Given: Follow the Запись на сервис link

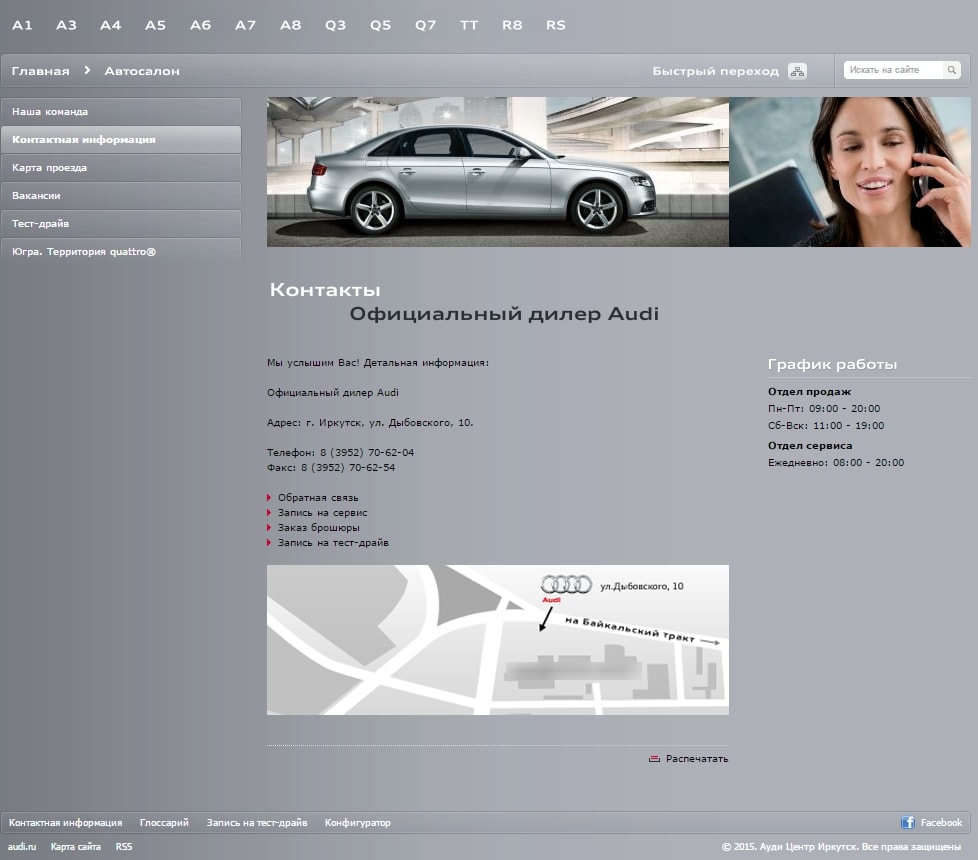Looking at the screenshot, I should (x=322, y=513).
